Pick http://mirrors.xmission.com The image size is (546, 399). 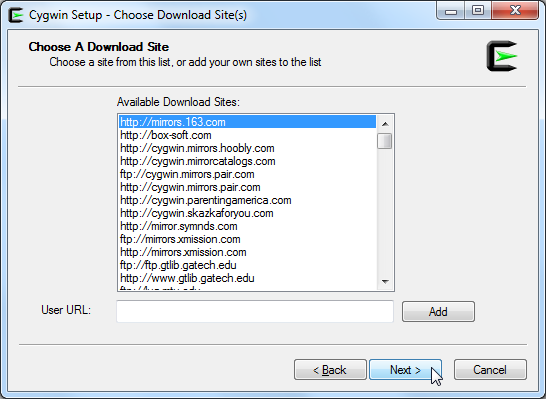click(248, 252)
